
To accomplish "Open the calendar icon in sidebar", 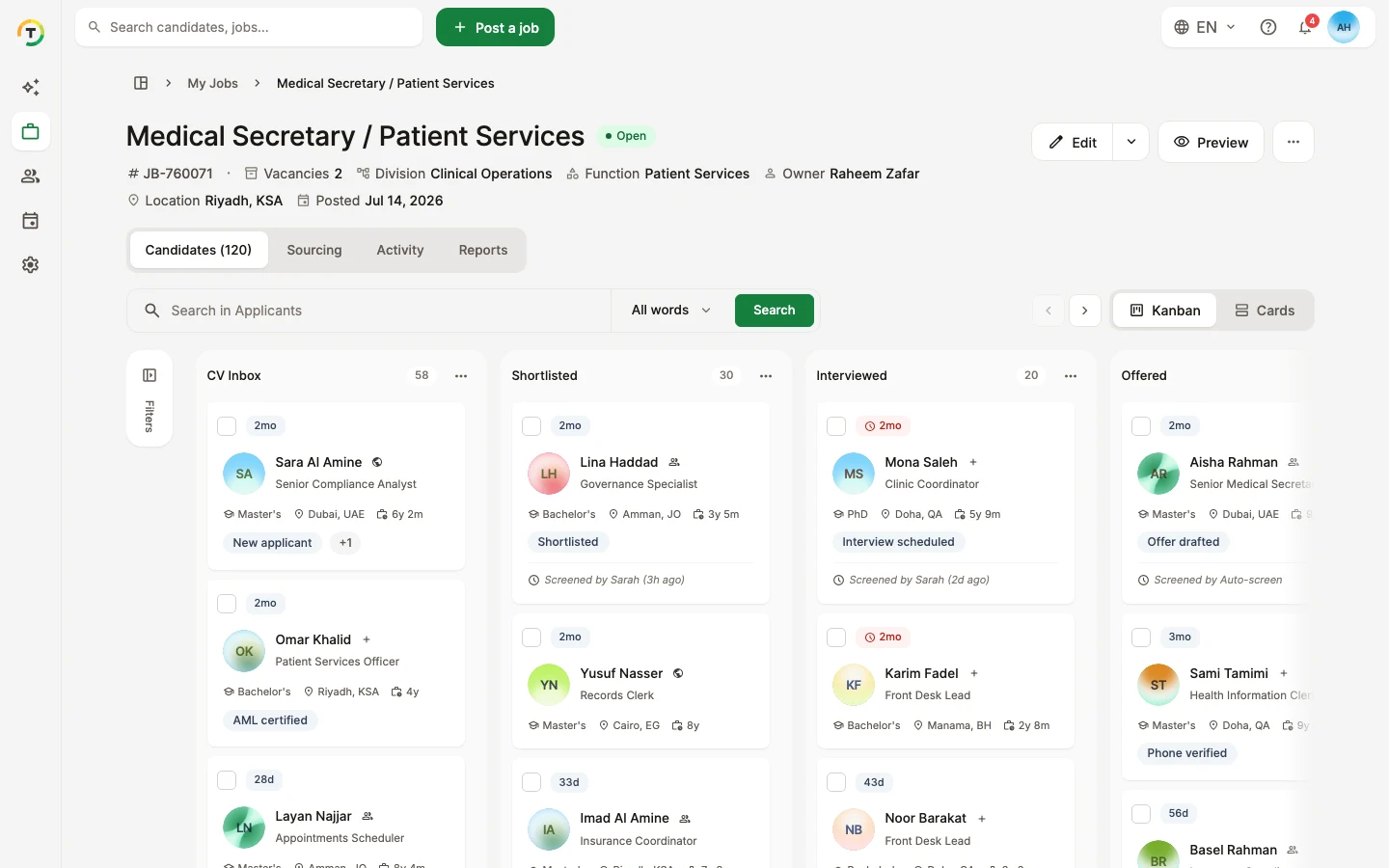I will (31, 221).
